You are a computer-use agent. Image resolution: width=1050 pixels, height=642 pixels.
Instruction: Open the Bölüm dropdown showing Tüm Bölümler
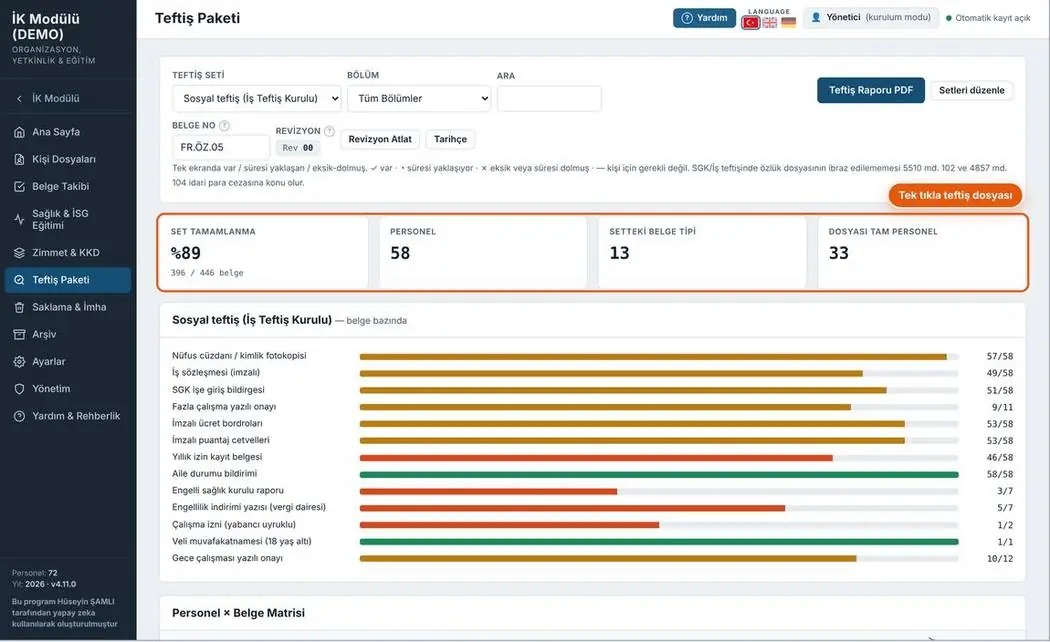point(419,98)
